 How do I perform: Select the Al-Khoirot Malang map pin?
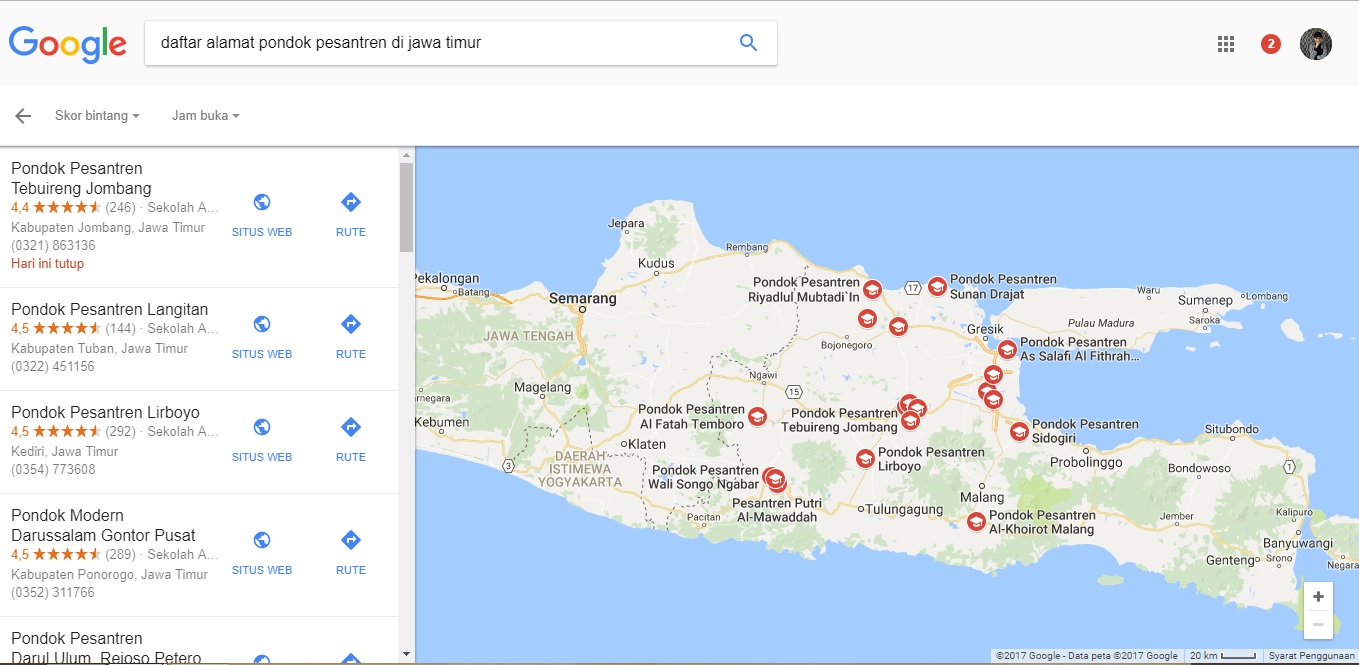pos(976,521)
